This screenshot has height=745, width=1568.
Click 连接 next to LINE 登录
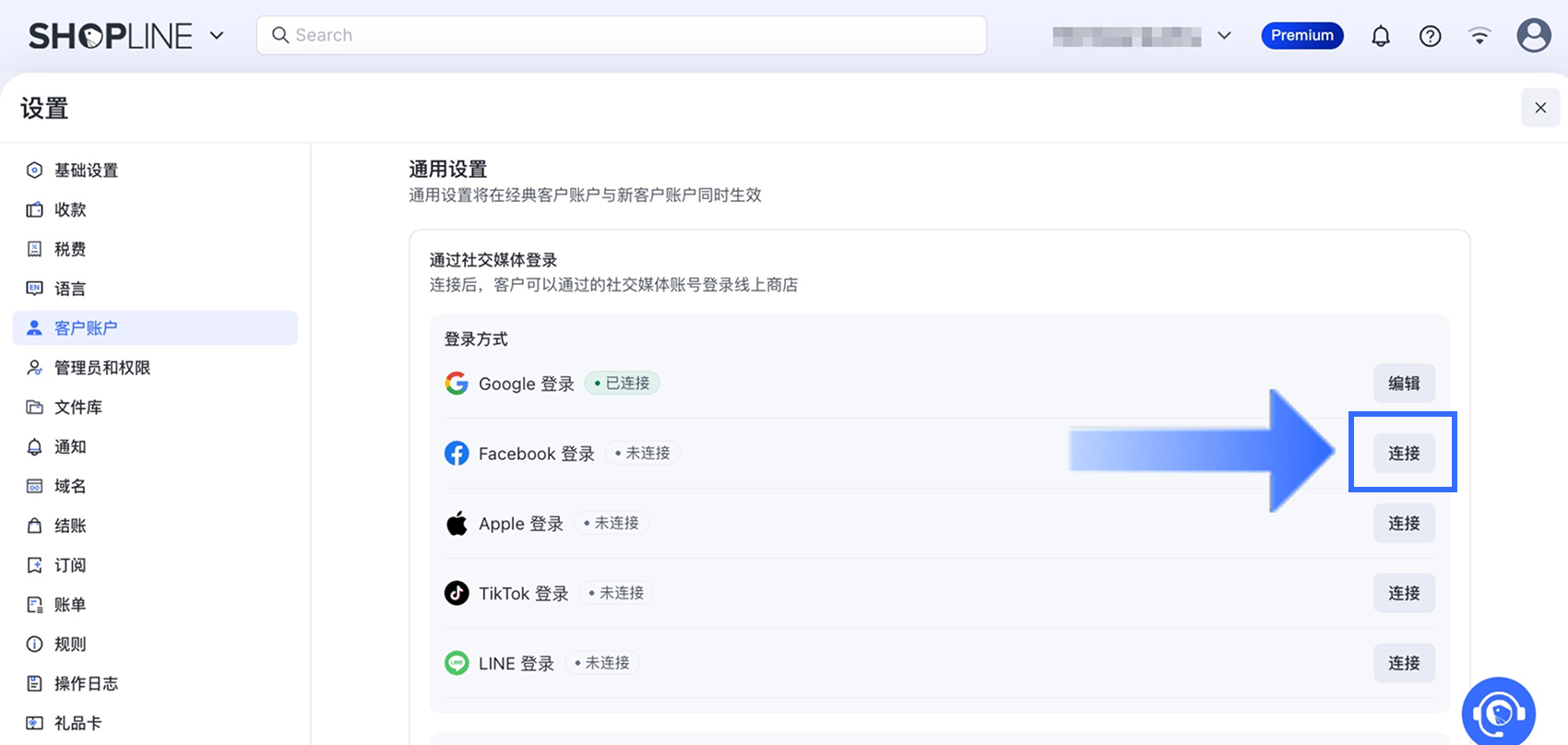click(1404, 663)
